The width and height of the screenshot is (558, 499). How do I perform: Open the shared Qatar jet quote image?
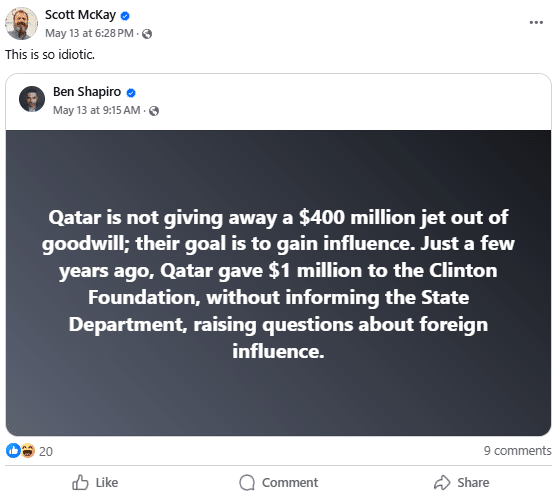(278, 283)
